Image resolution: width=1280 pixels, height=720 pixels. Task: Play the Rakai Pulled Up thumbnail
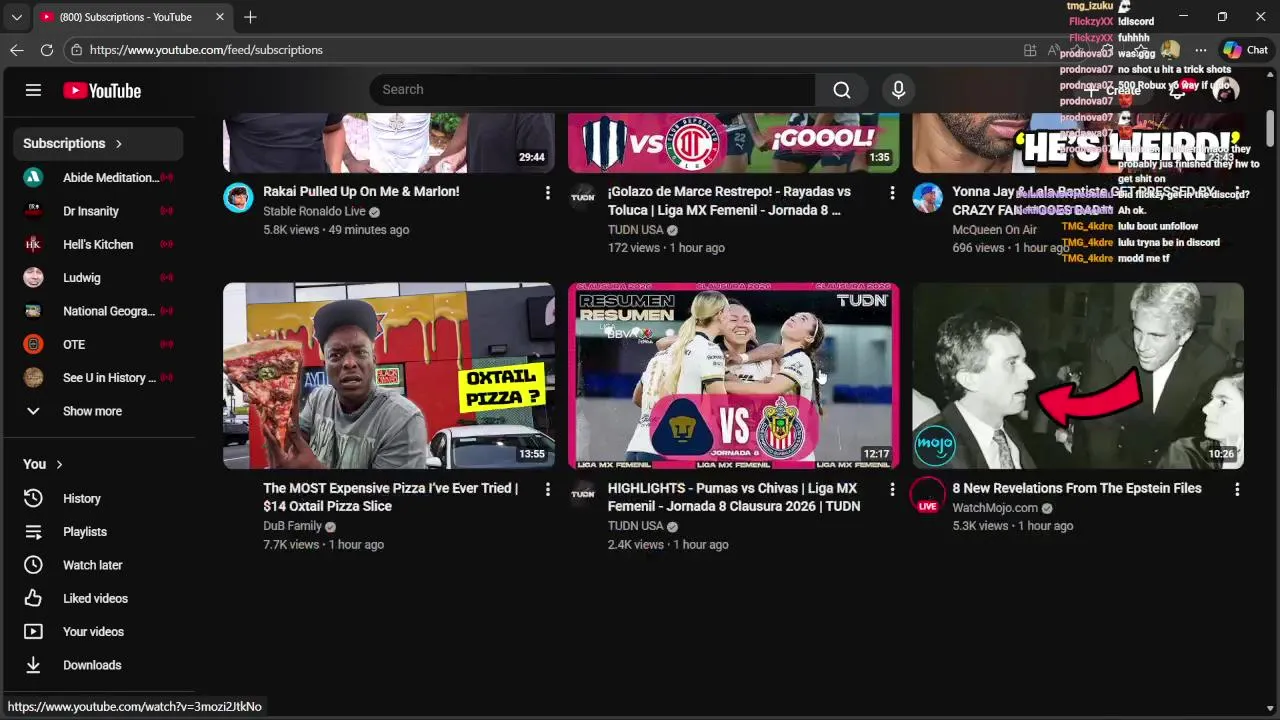point(389,143)
